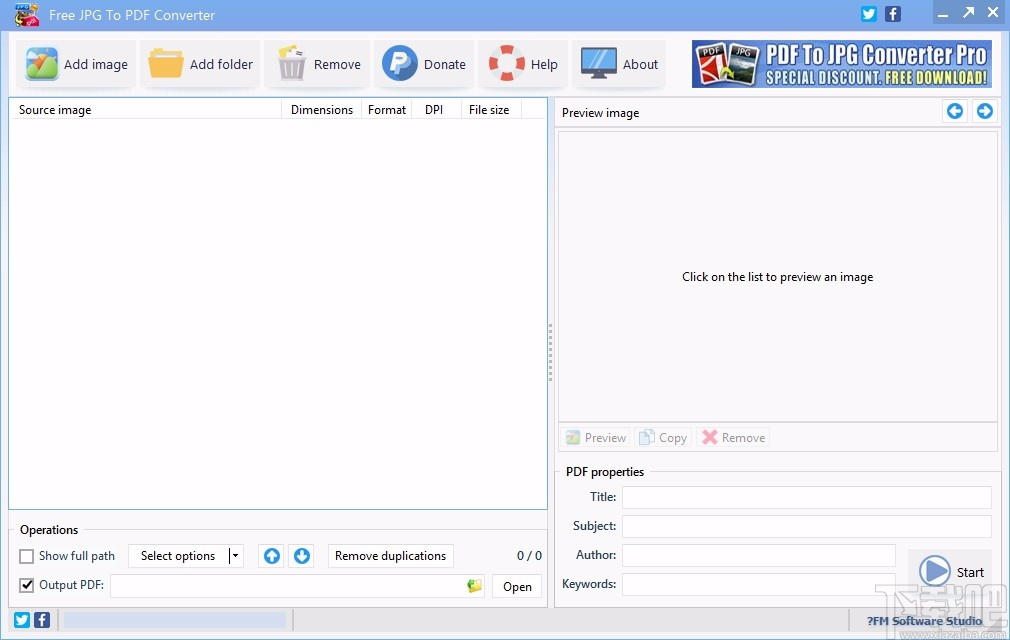This screenshot has width=1010, height=640.
Task: Open the Add folder tool
Action: 167,63
